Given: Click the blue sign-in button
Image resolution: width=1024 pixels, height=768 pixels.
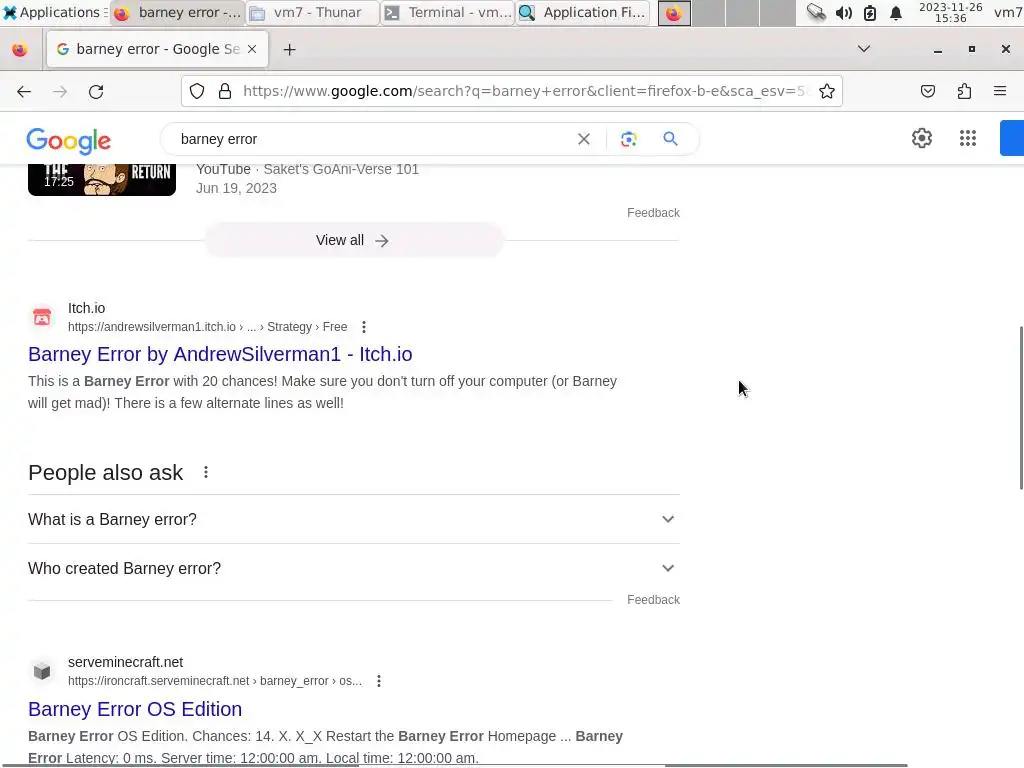Looking at the screenshot, I should coord(1012,138).
